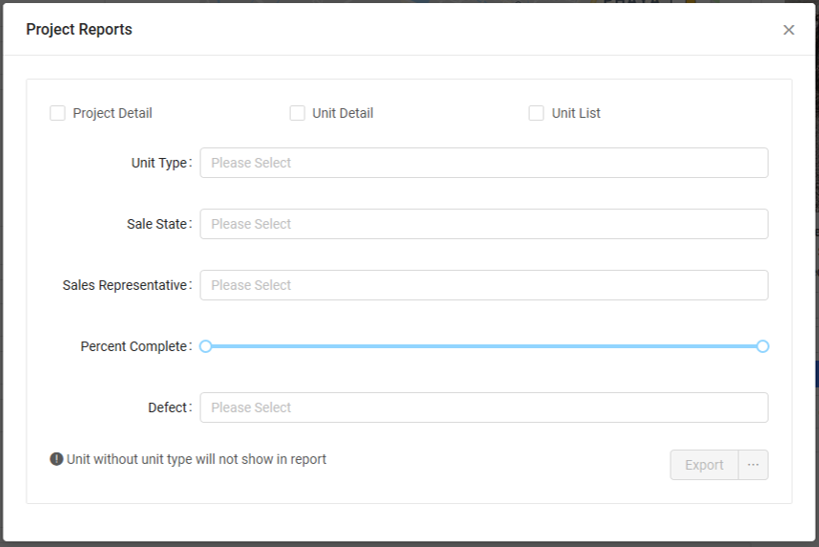Click the Unit Type field label
This screenshot has width=819, height=547.
[159, 163]
